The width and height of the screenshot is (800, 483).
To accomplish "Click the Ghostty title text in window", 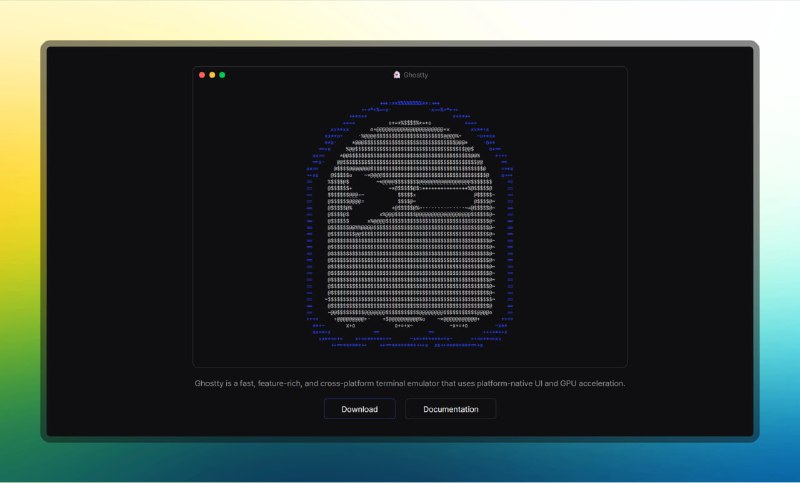I will [x=416, y=75].
